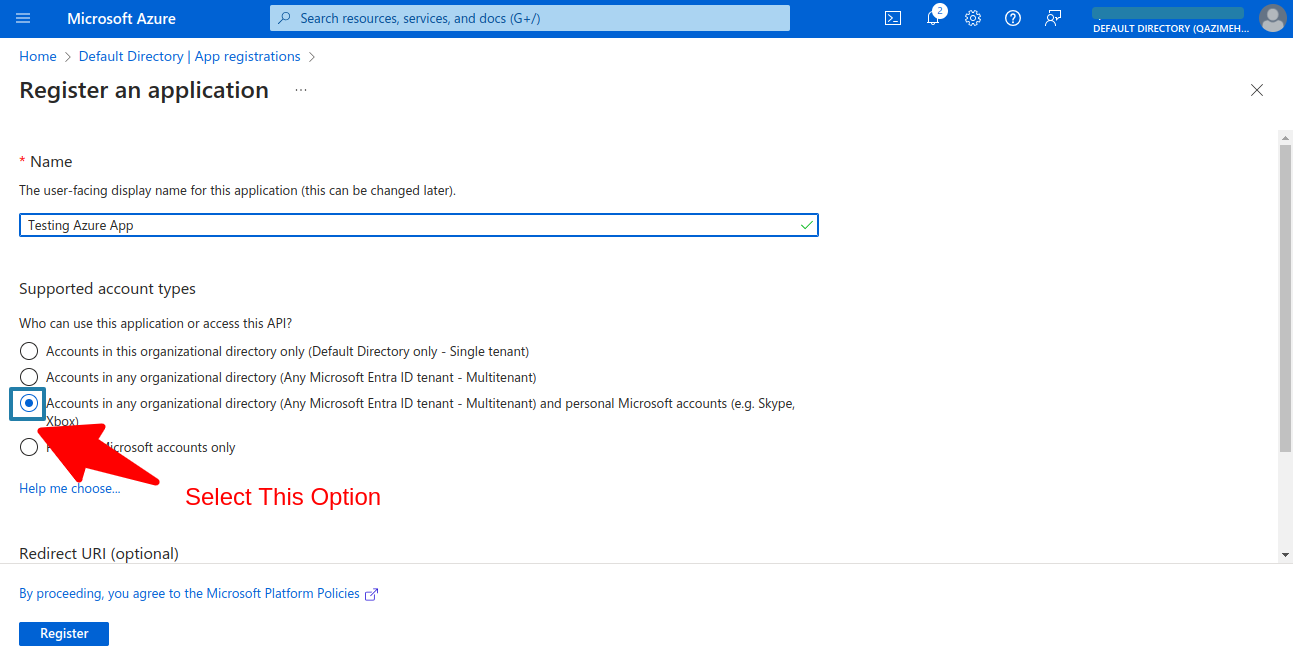Click the Redirect URI (optional) heading

[x=99, y=554]
